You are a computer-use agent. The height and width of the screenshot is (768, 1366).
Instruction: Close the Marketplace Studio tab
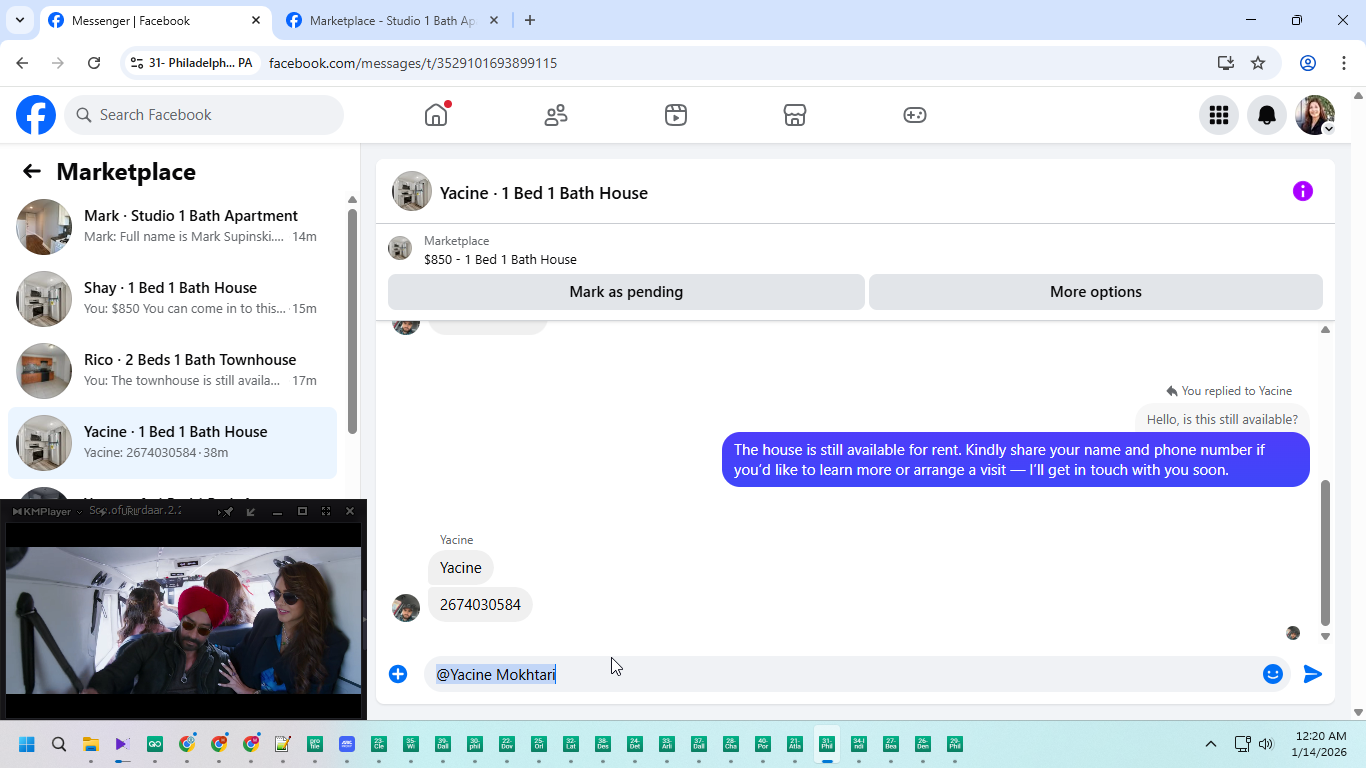tap(495, 20)
